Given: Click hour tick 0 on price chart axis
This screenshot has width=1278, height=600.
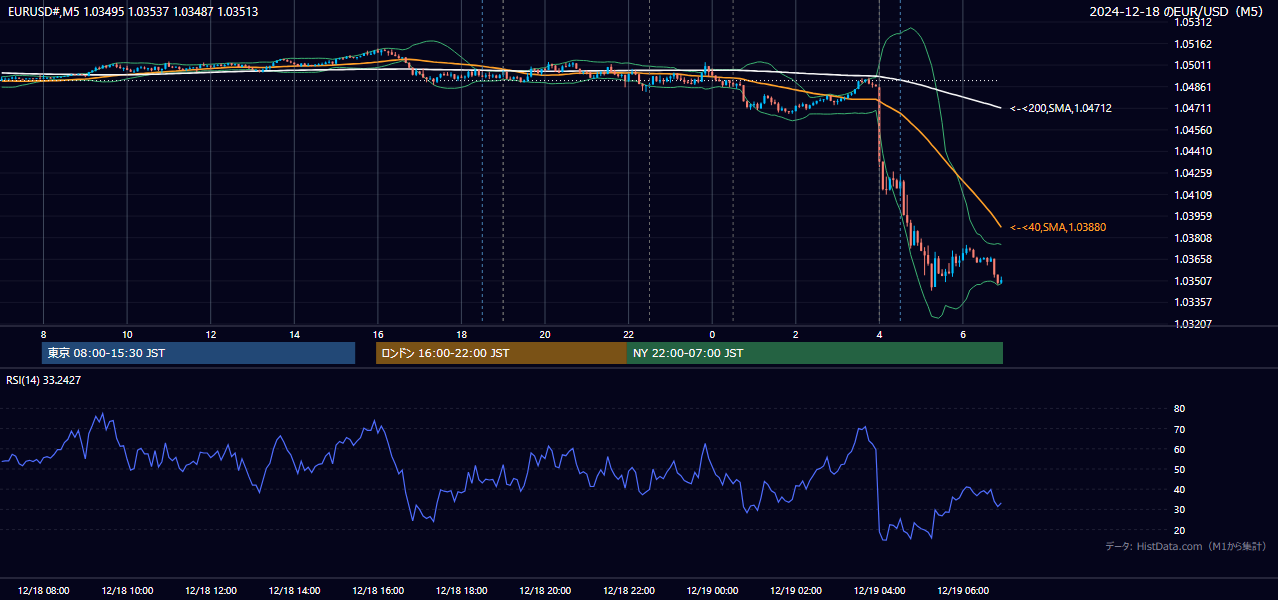Looking at the screenshot, I should click(712, 334).
